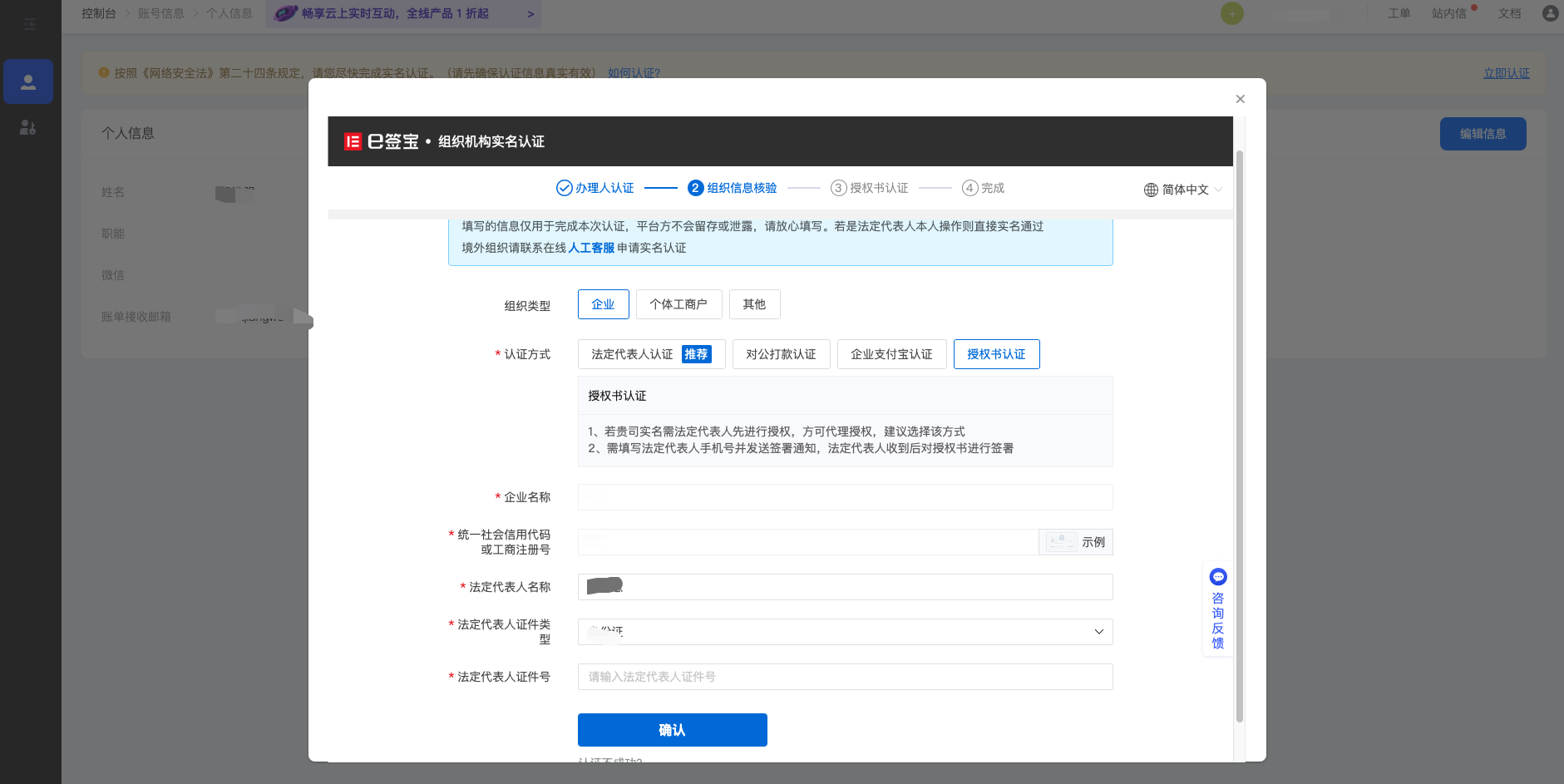The height and width of the screenshot is (784, 1564).
Task: Open the 简体中文 language dropdown
Action: (x=1185, y=190)
